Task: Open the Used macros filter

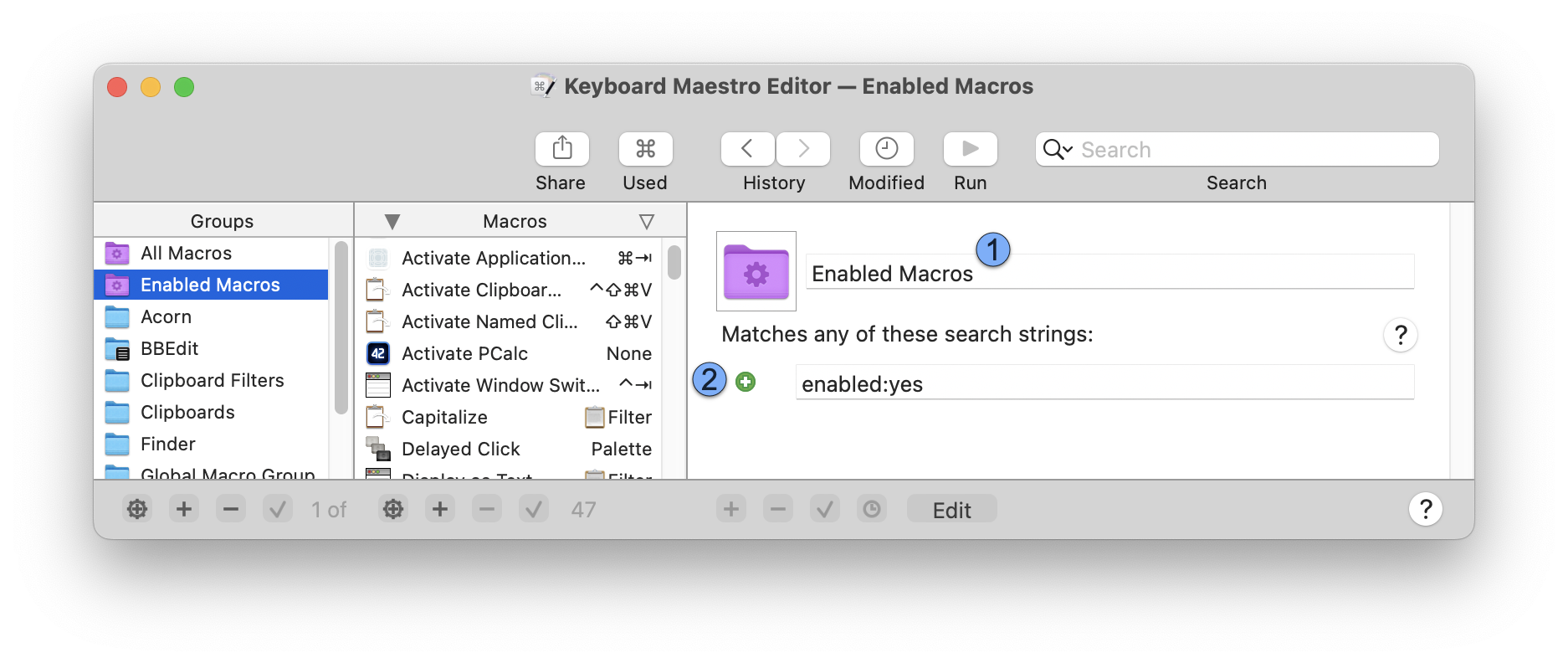Action: click(645, 149)
